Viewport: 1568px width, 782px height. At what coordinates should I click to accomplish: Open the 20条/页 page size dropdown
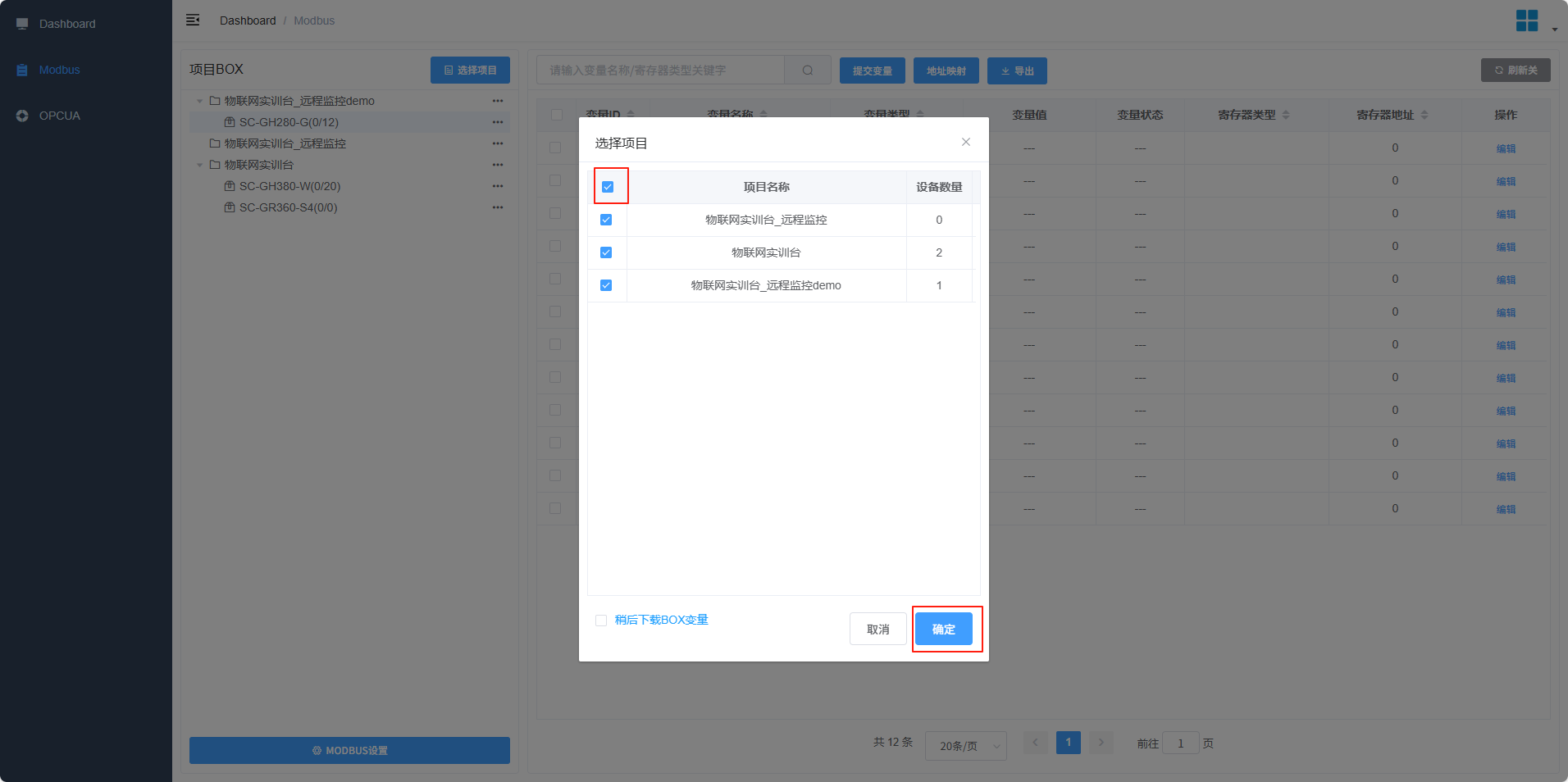(965, 746)
